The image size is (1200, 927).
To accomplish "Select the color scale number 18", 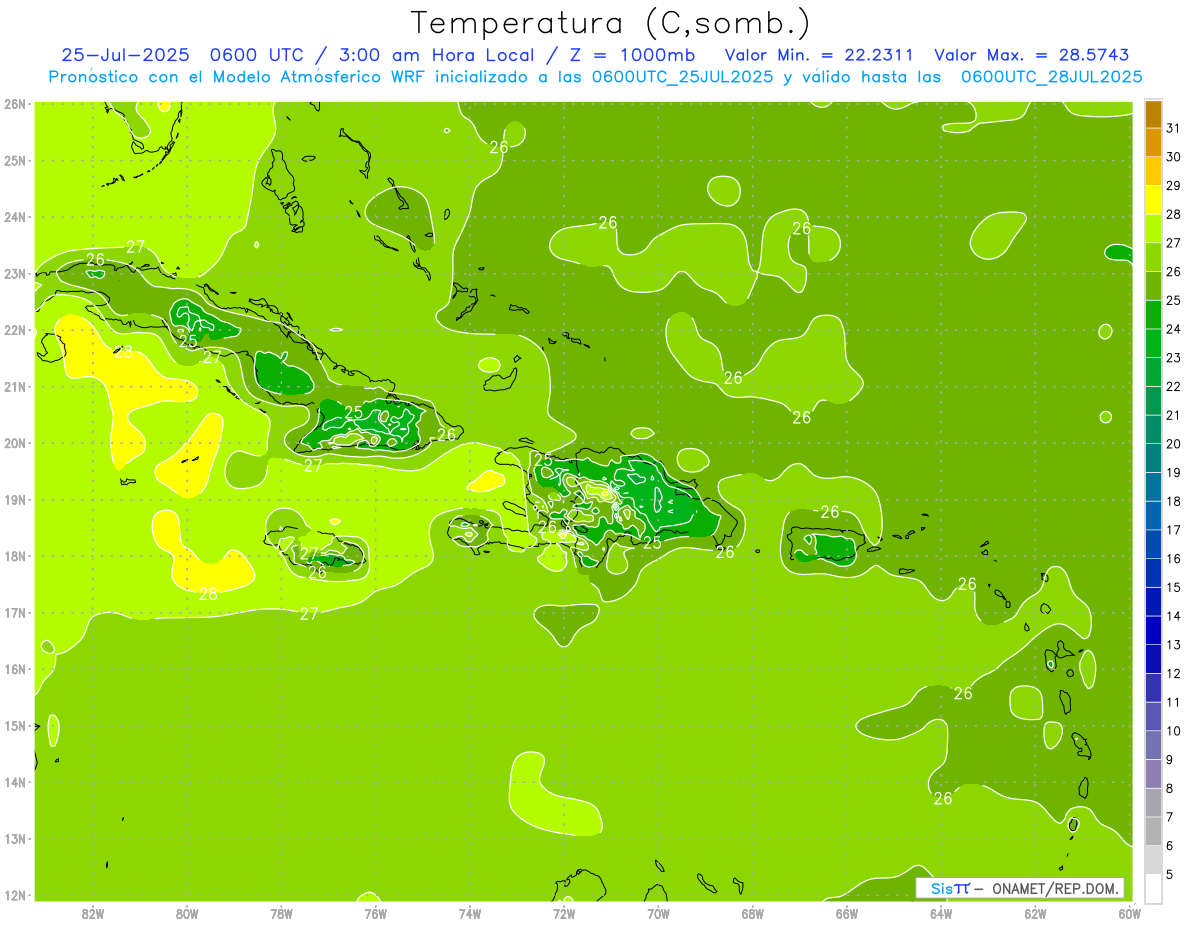I will [x=1173, y=500].
